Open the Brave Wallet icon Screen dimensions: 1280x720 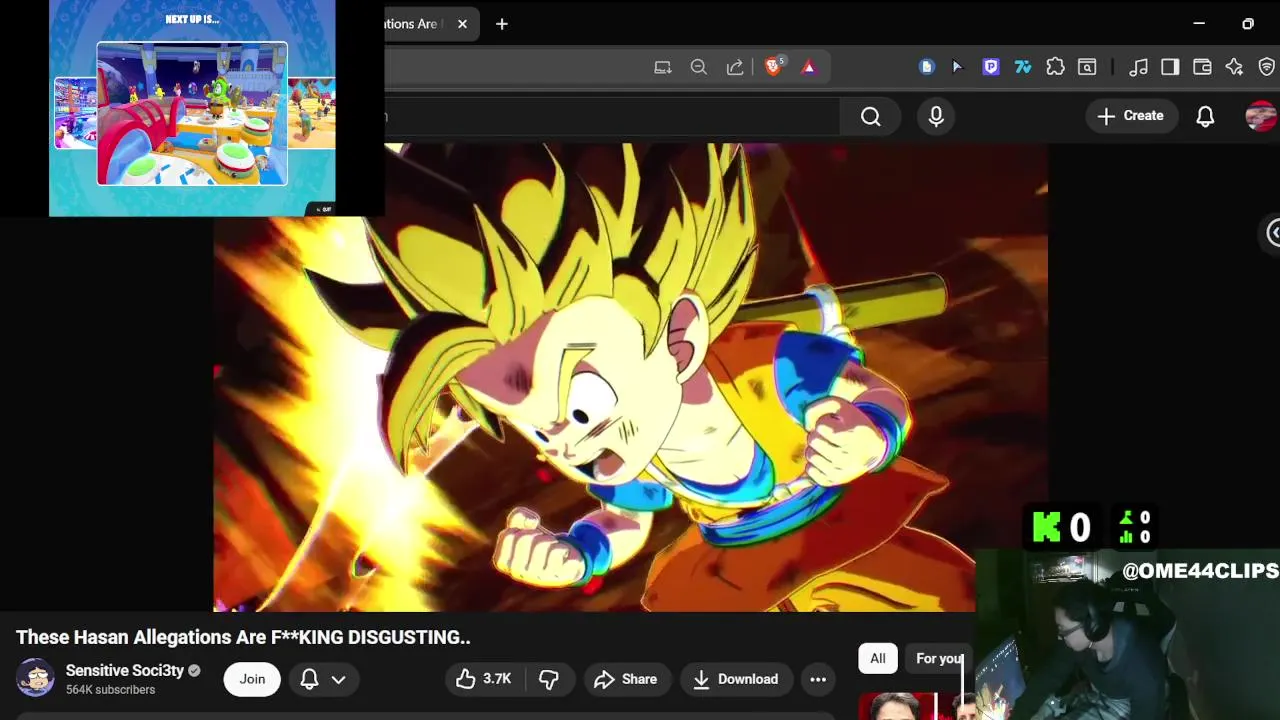1202,67
